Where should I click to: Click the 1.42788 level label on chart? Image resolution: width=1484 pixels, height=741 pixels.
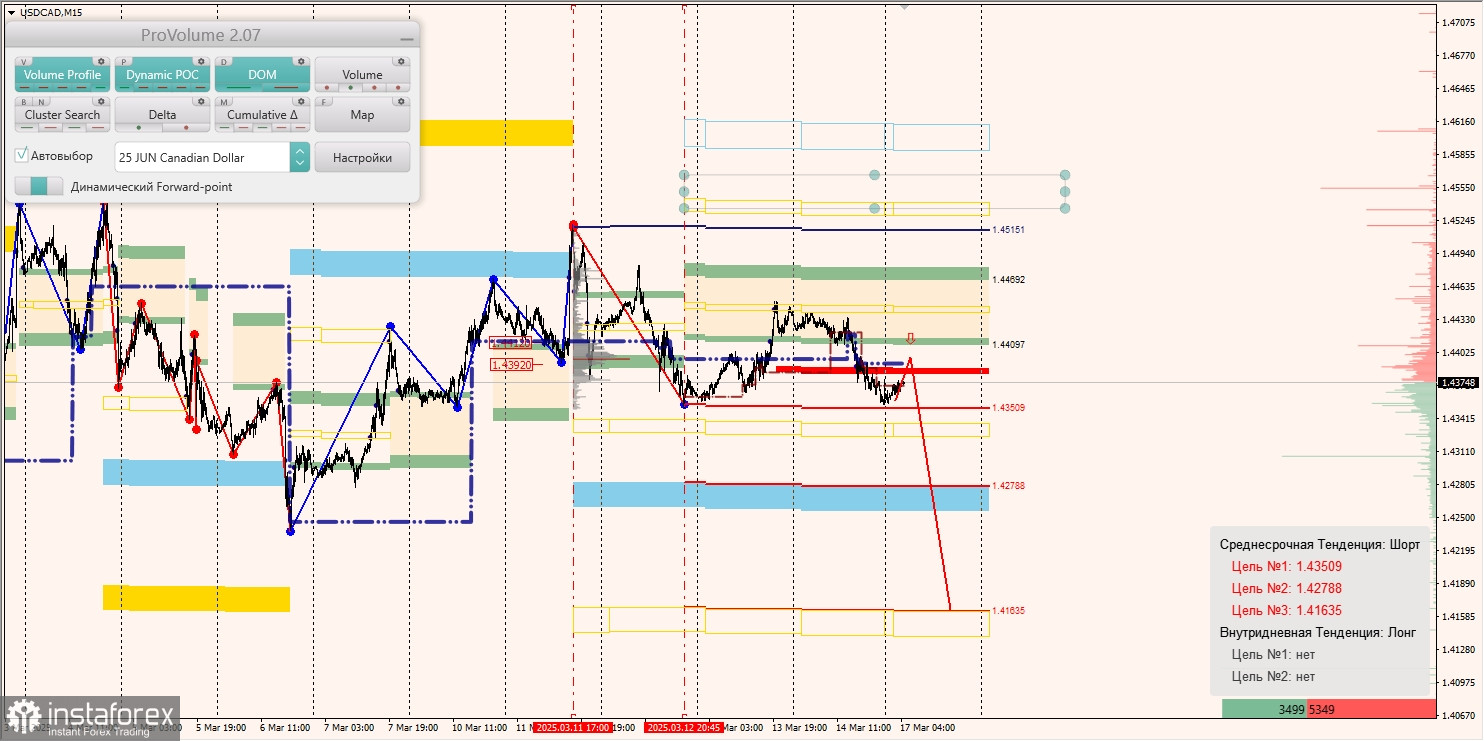click(x=1008, y=486)
